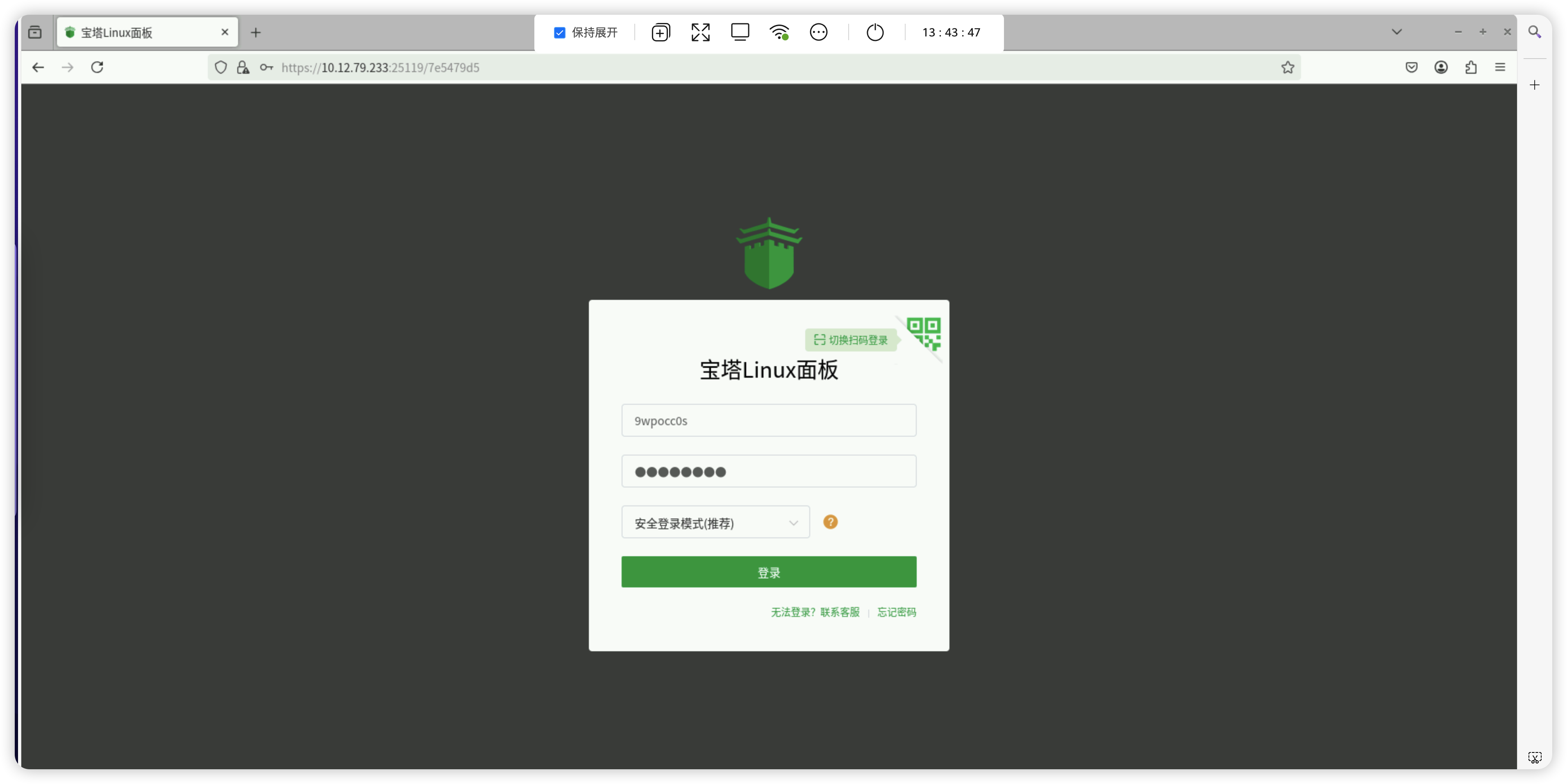Image resolution: width=1567 pixels, height=784 pixels.
Task: Click the recent browsing Firefox View icon
Action: 35,32
